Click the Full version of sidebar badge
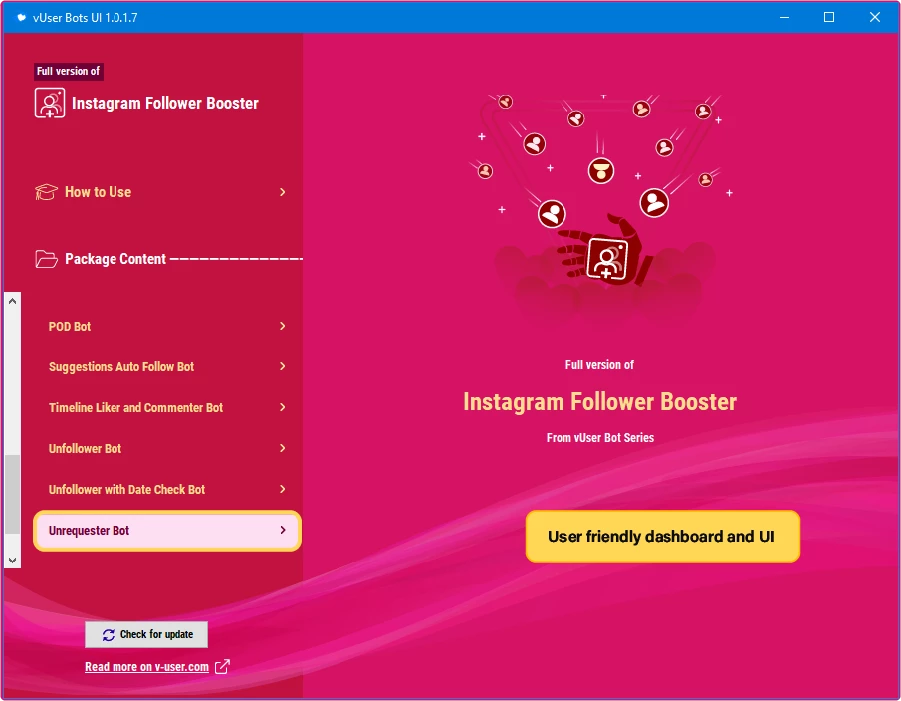Viewport: 901px width, 701px height. (x=69, y=71)
